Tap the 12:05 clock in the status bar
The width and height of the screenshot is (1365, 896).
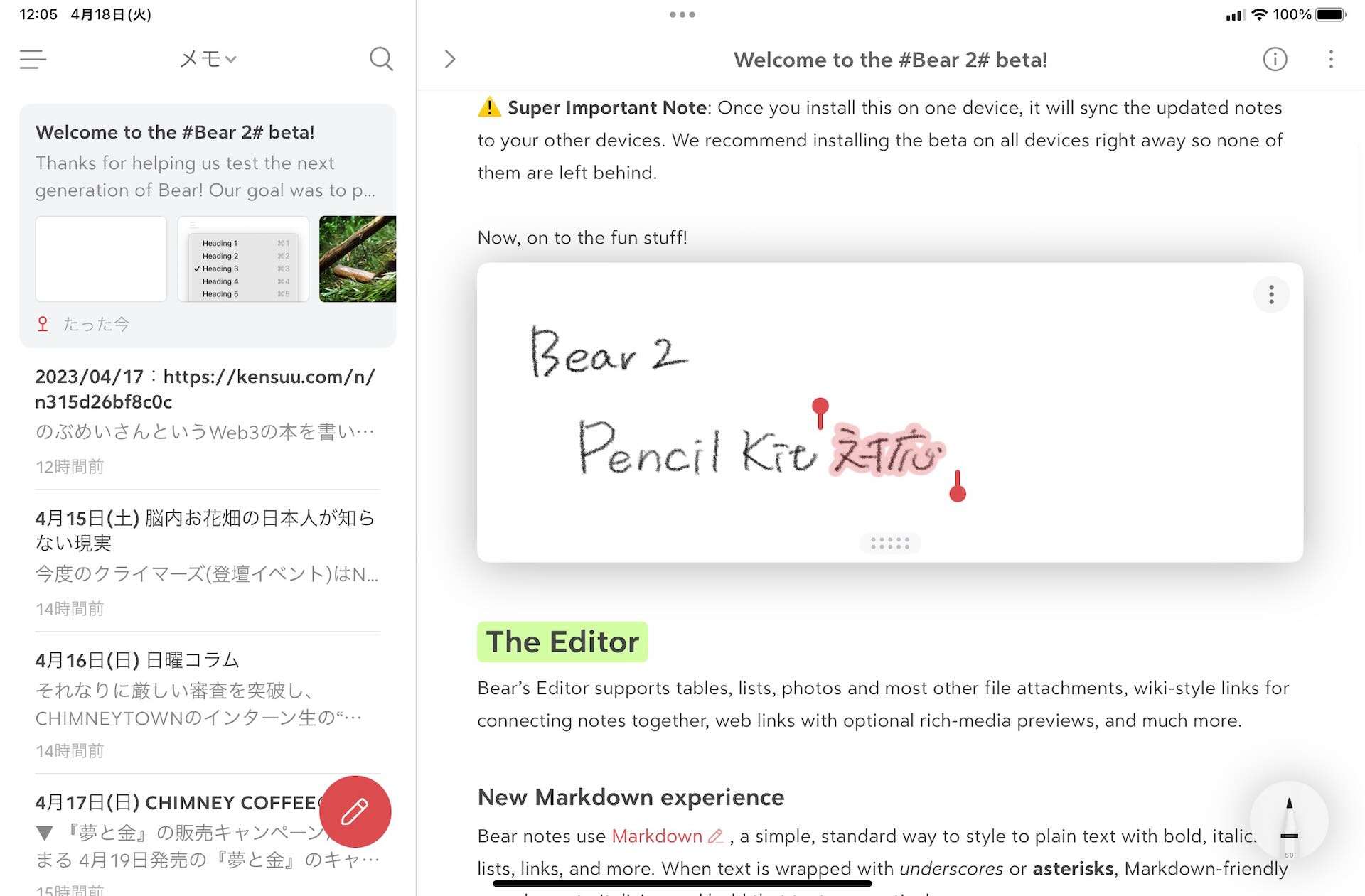[x=38, y=14]
